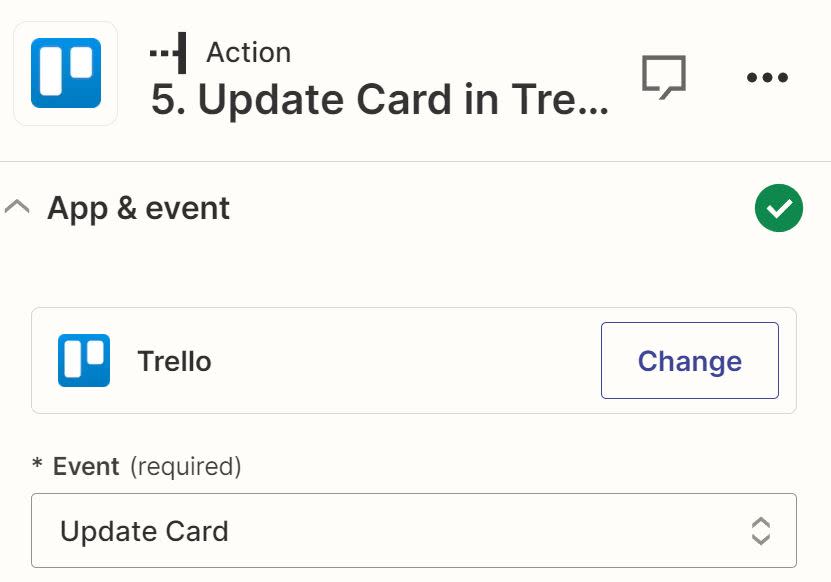Screen dimensions: 831x582
Task: Click the small Trello icon beside the app name
Action: 83,360
